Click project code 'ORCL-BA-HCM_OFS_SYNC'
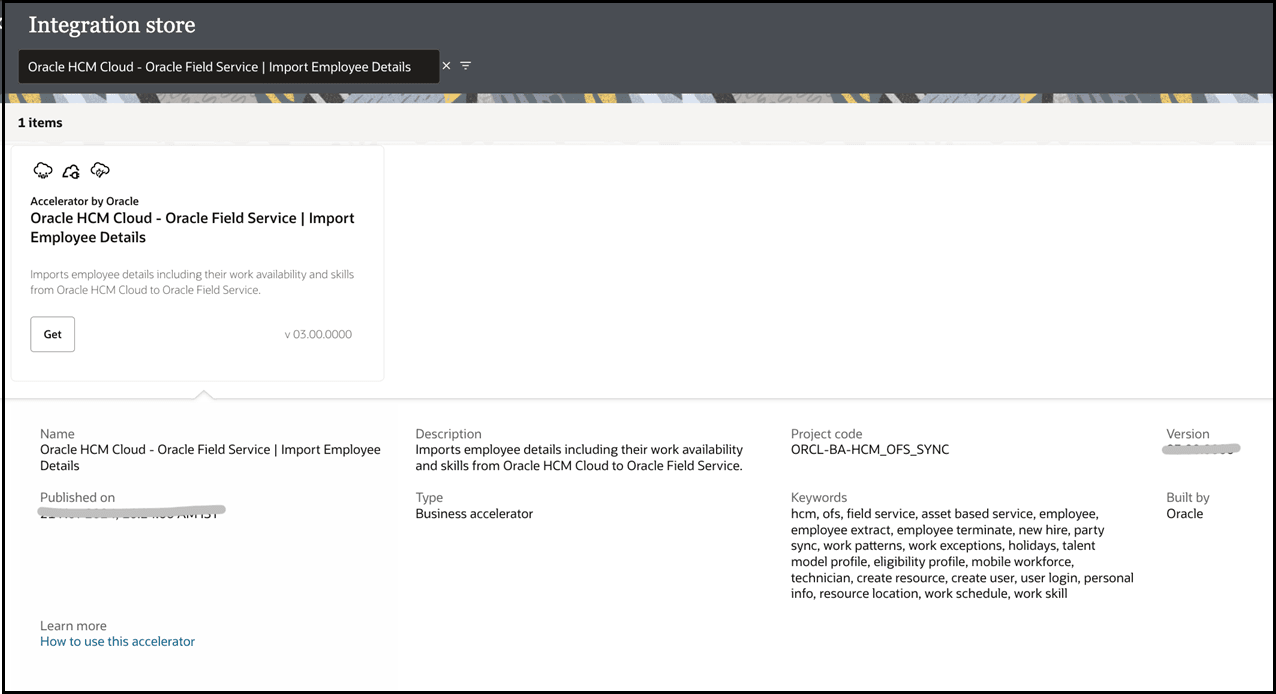Image resolution: width=1276 pixels, height=694 pixels. (x=870, y=449)
